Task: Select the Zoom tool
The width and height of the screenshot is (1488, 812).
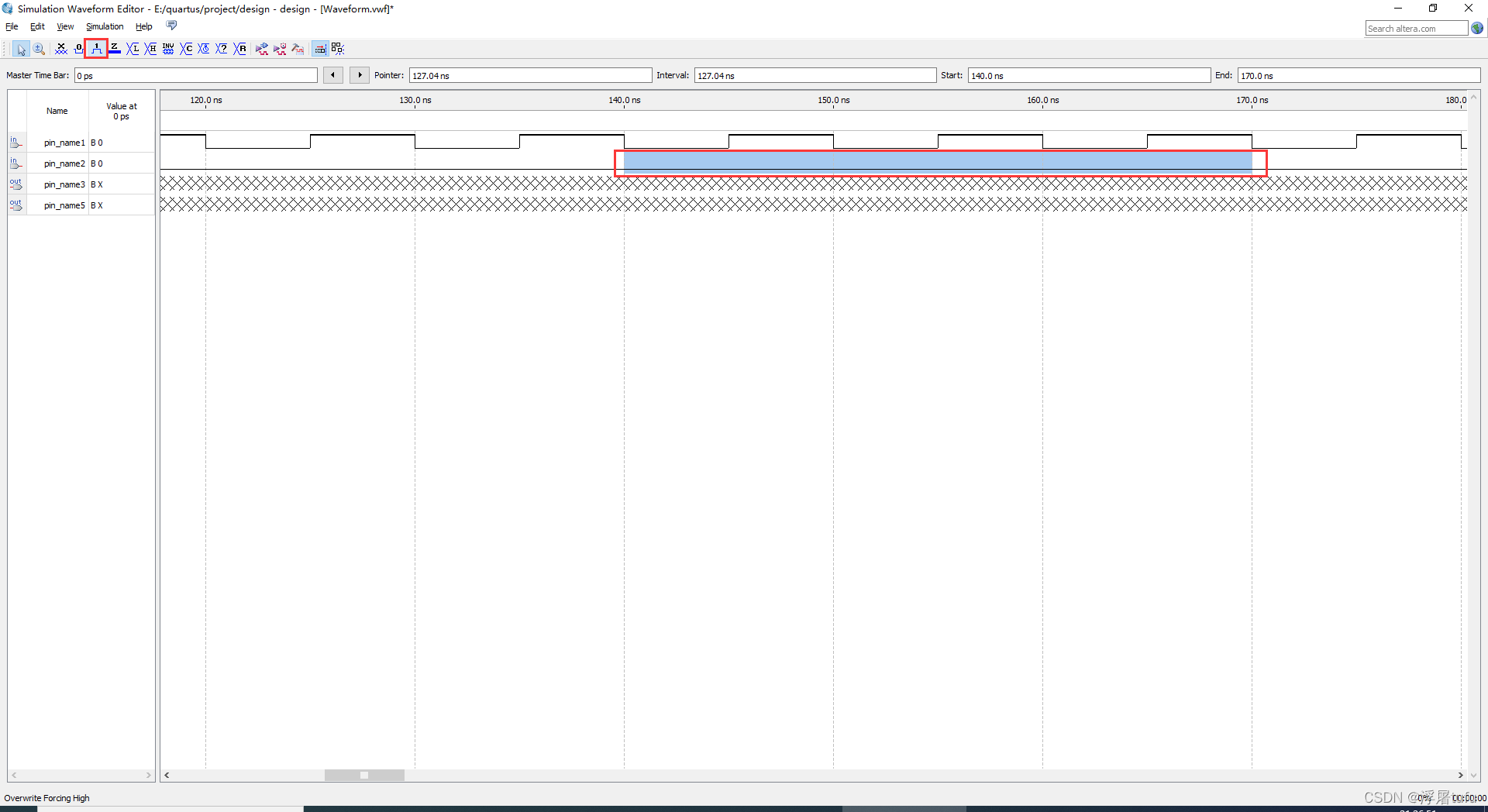Action: 39,49
